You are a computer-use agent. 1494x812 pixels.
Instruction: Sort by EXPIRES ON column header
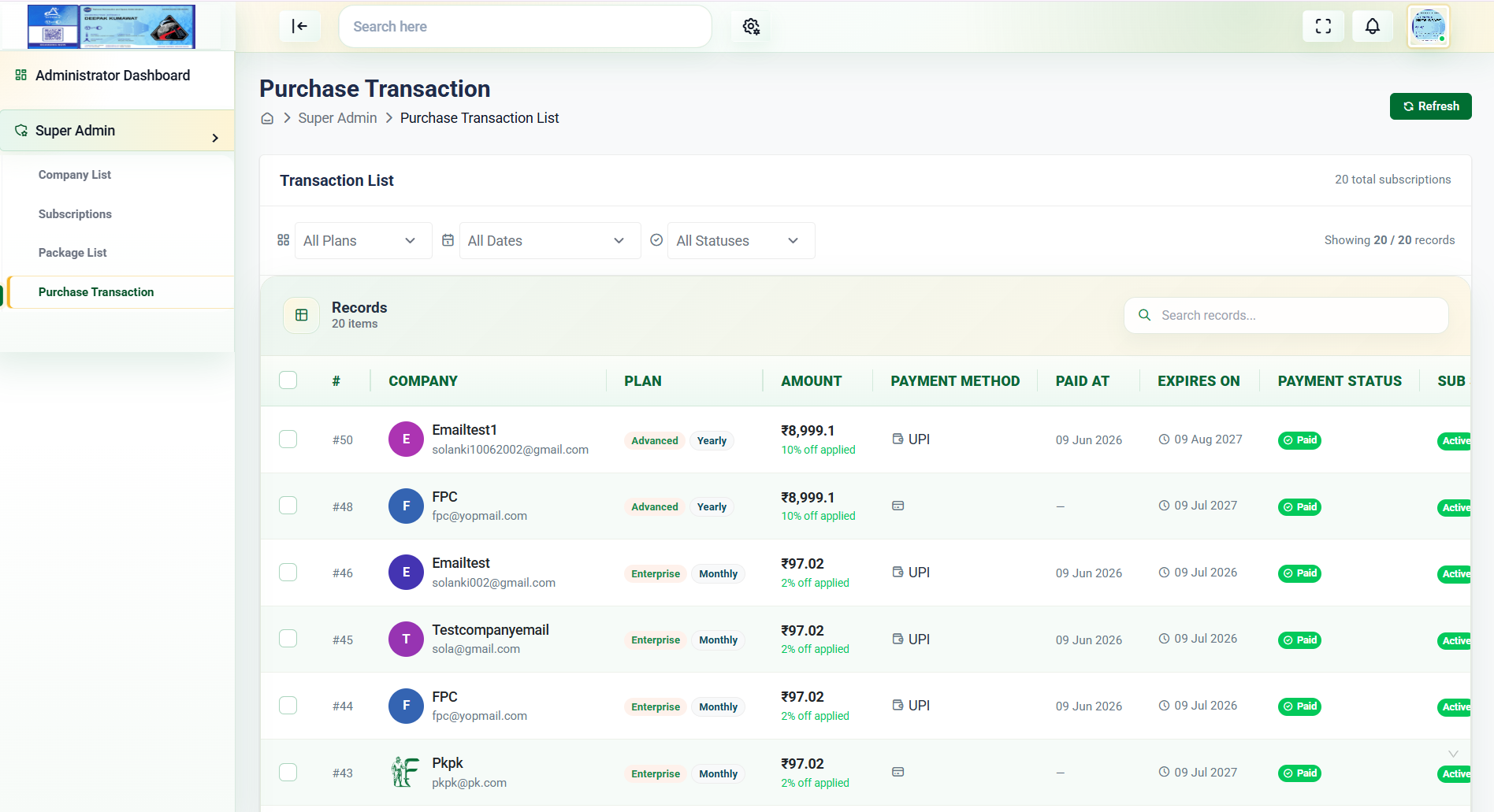tap(1199, 381)
